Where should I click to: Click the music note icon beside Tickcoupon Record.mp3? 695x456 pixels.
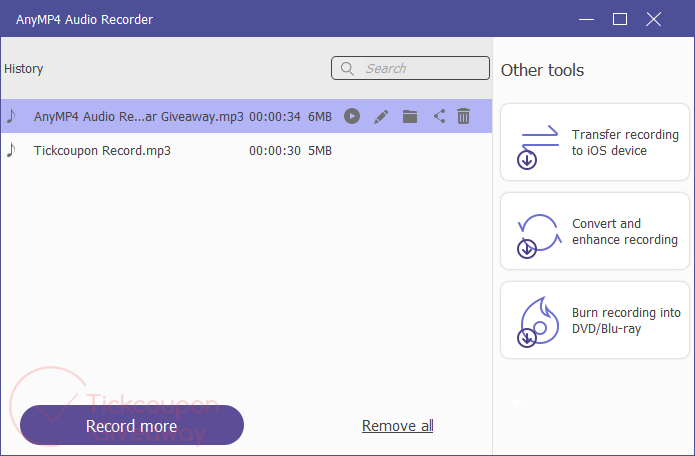(11, 150)
